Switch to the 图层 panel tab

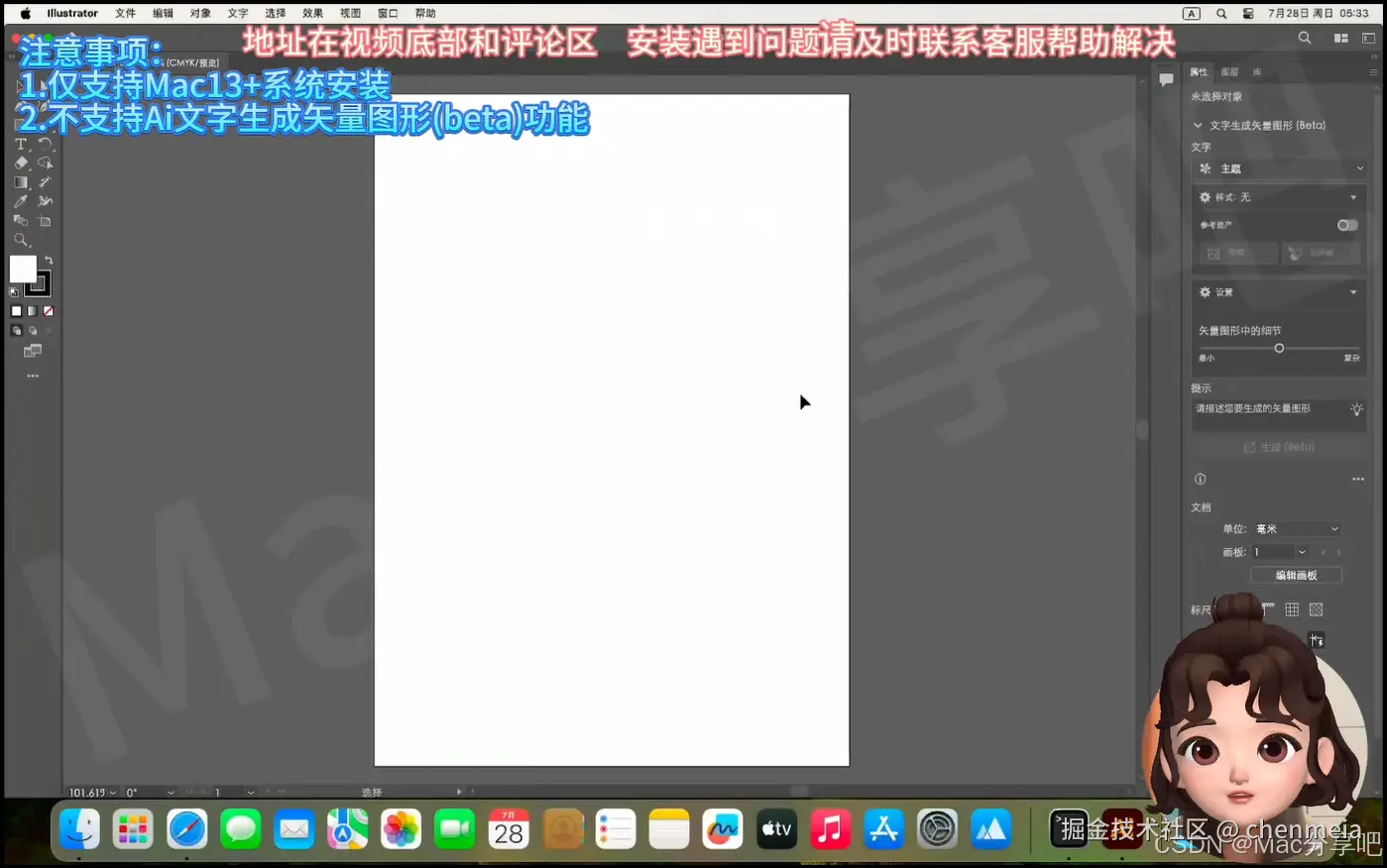click(1227, 71)
